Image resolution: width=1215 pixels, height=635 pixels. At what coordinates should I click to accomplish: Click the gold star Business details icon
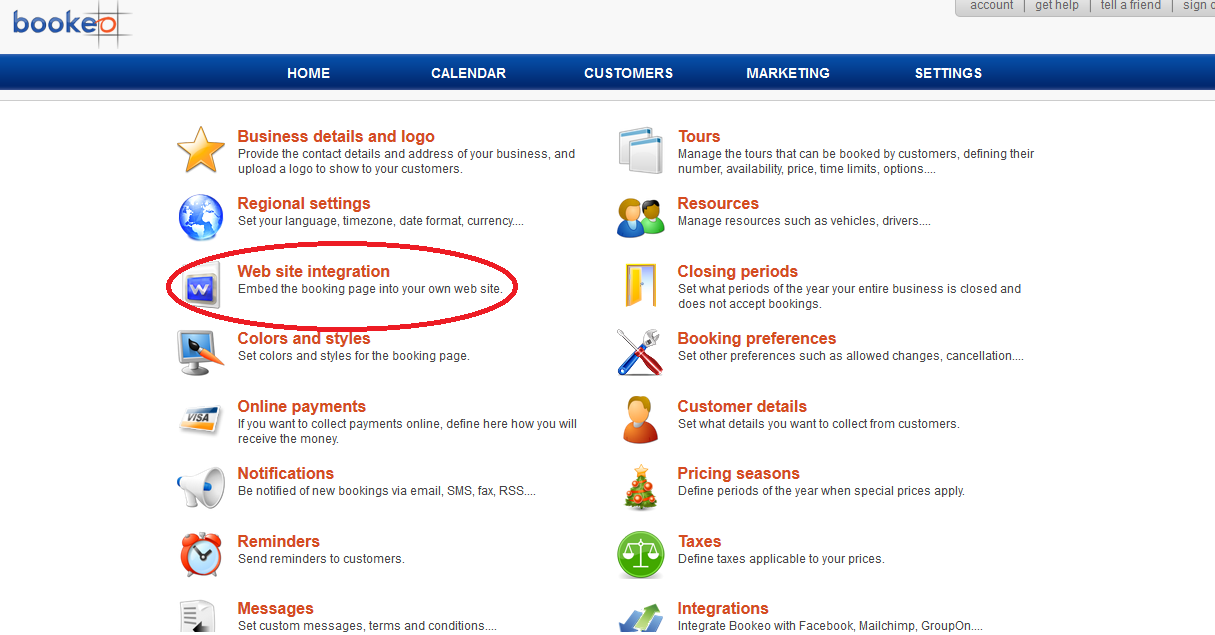coord(201,150)
